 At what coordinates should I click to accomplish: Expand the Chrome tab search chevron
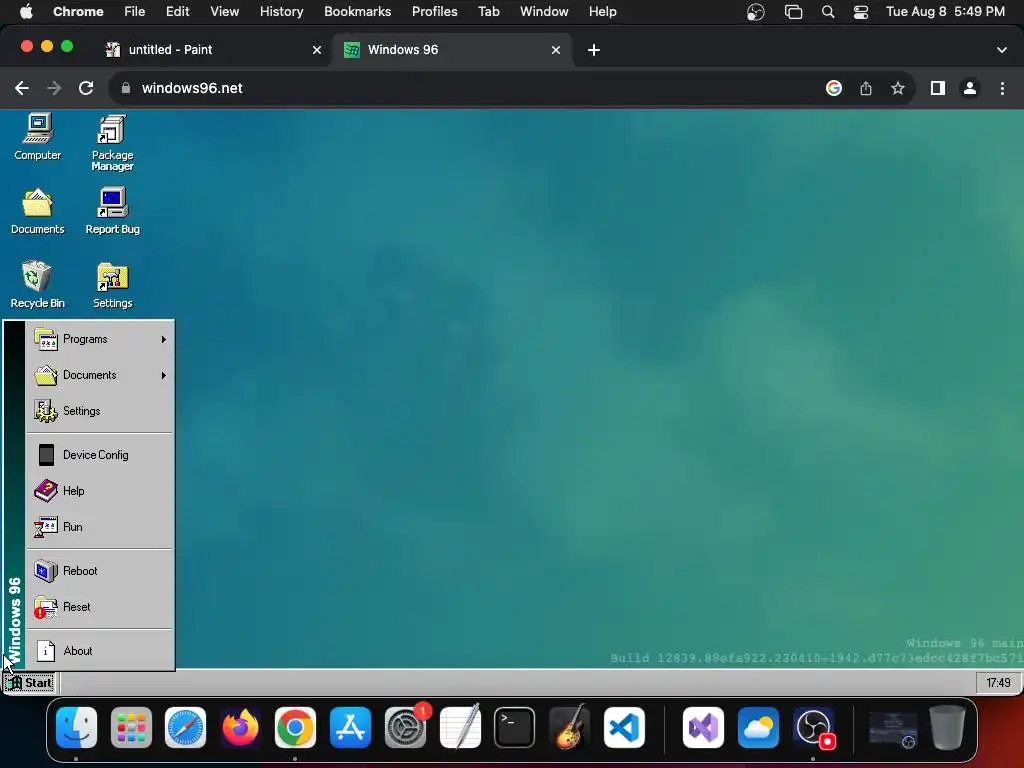[1002, 50]
